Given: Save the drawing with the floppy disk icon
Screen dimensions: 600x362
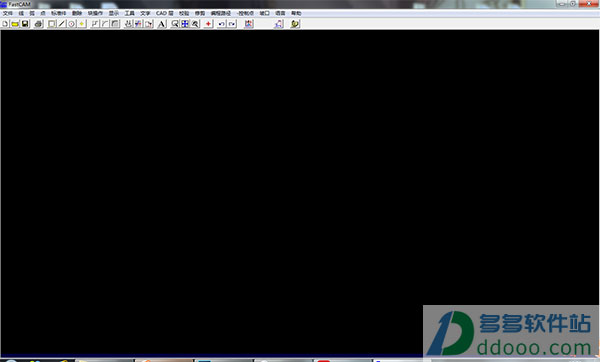Looking at the screenshot, I should pyautogui.click(x=25, y=24).
